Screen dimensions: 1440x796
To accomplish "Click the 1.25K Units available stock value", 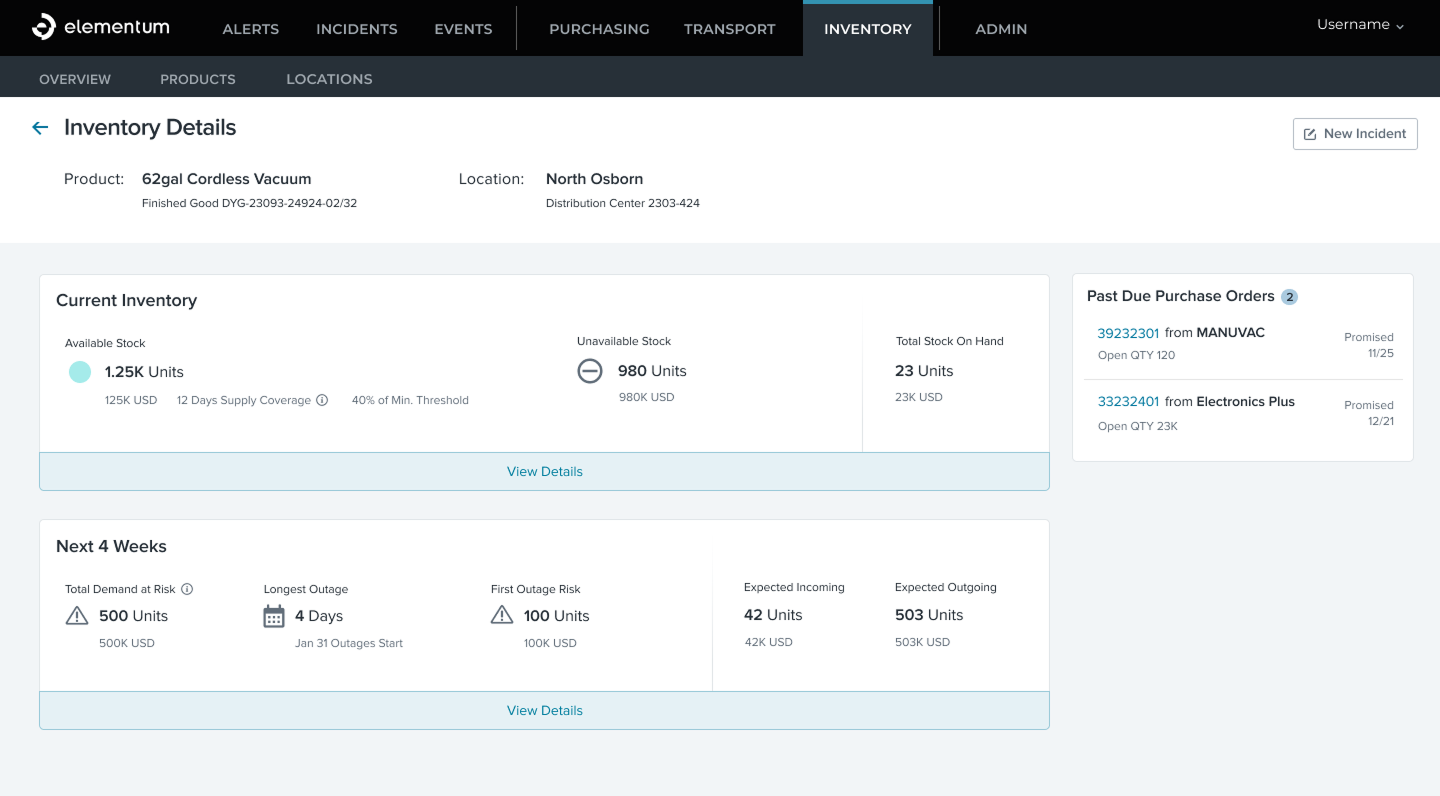I will tap(144, 372).
